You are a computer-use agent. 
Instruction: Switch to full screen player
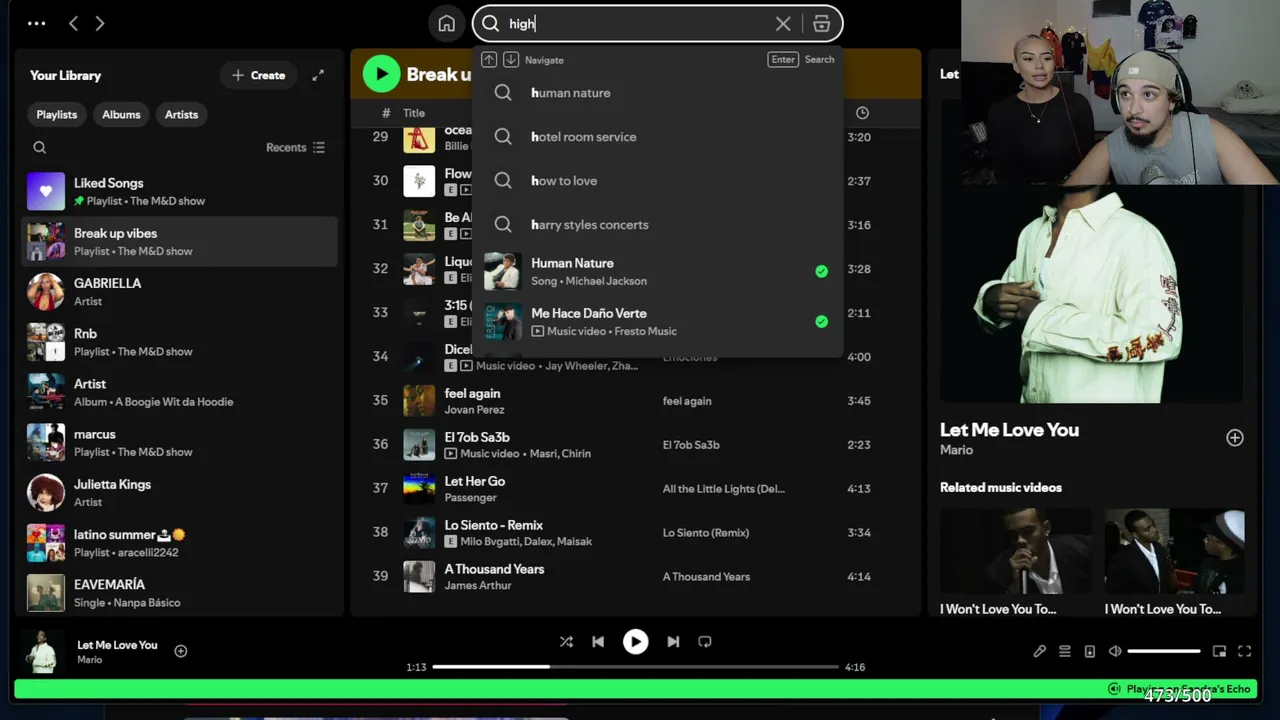[1244, 651]
